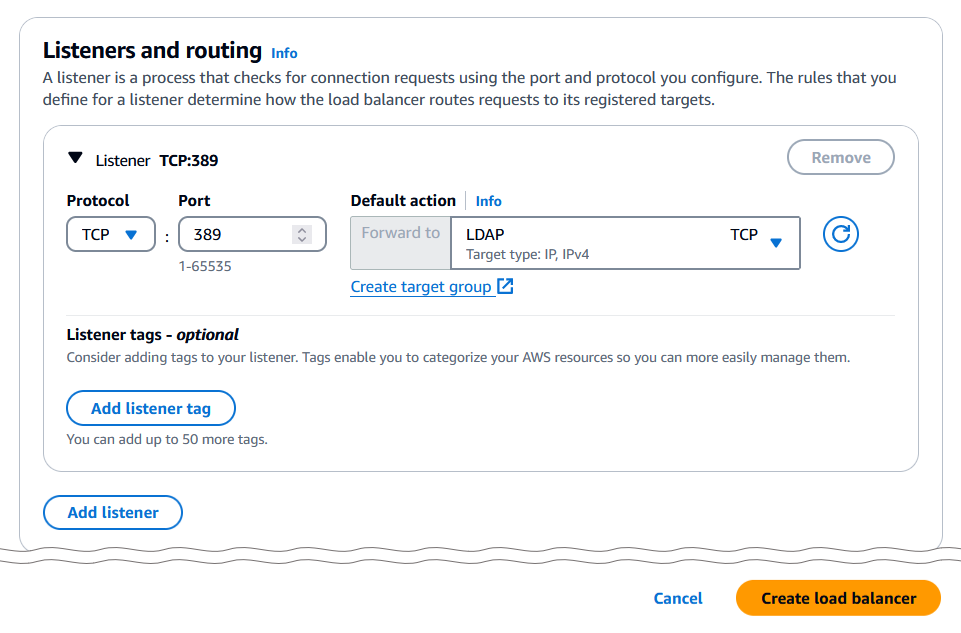Click the blue caret in Protocol selector
Screen dimensions: 961x633
(131, 235)
